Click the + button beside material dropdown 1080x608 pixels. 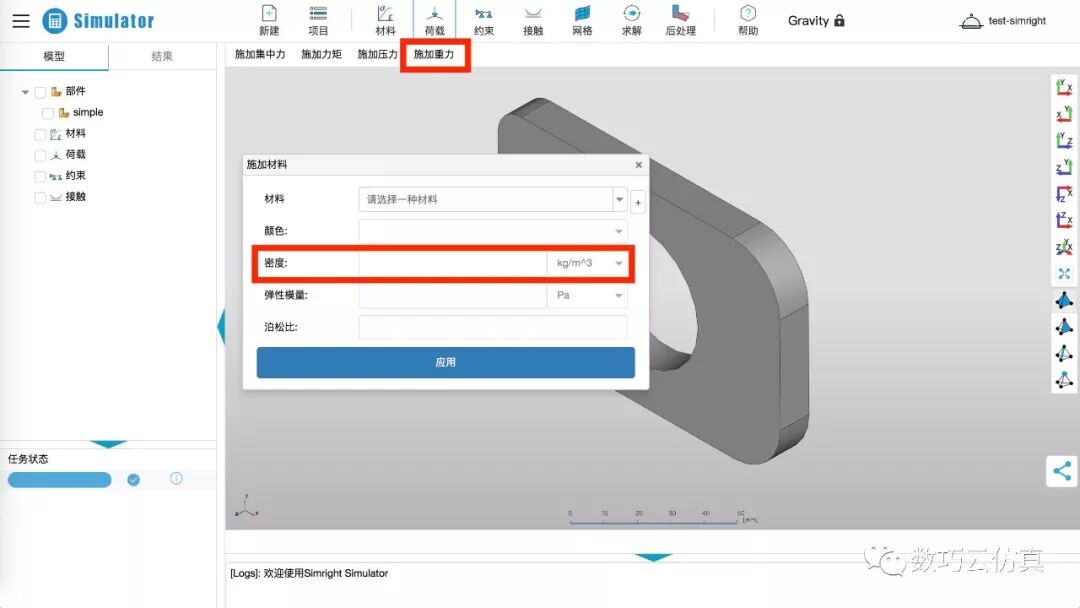[x=637, y=199]
